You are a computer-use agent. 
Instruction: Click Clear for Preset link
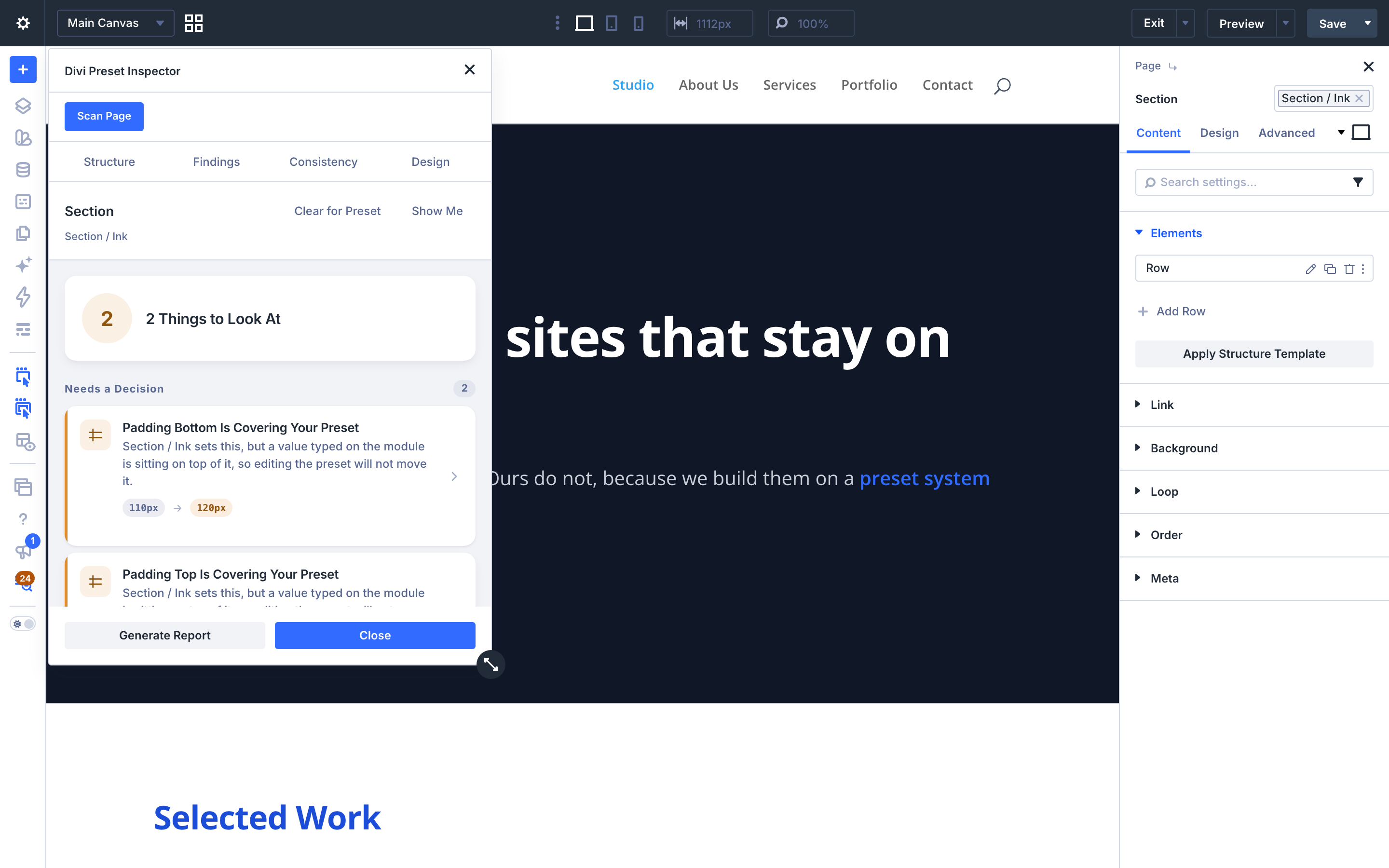pos(338,211)
